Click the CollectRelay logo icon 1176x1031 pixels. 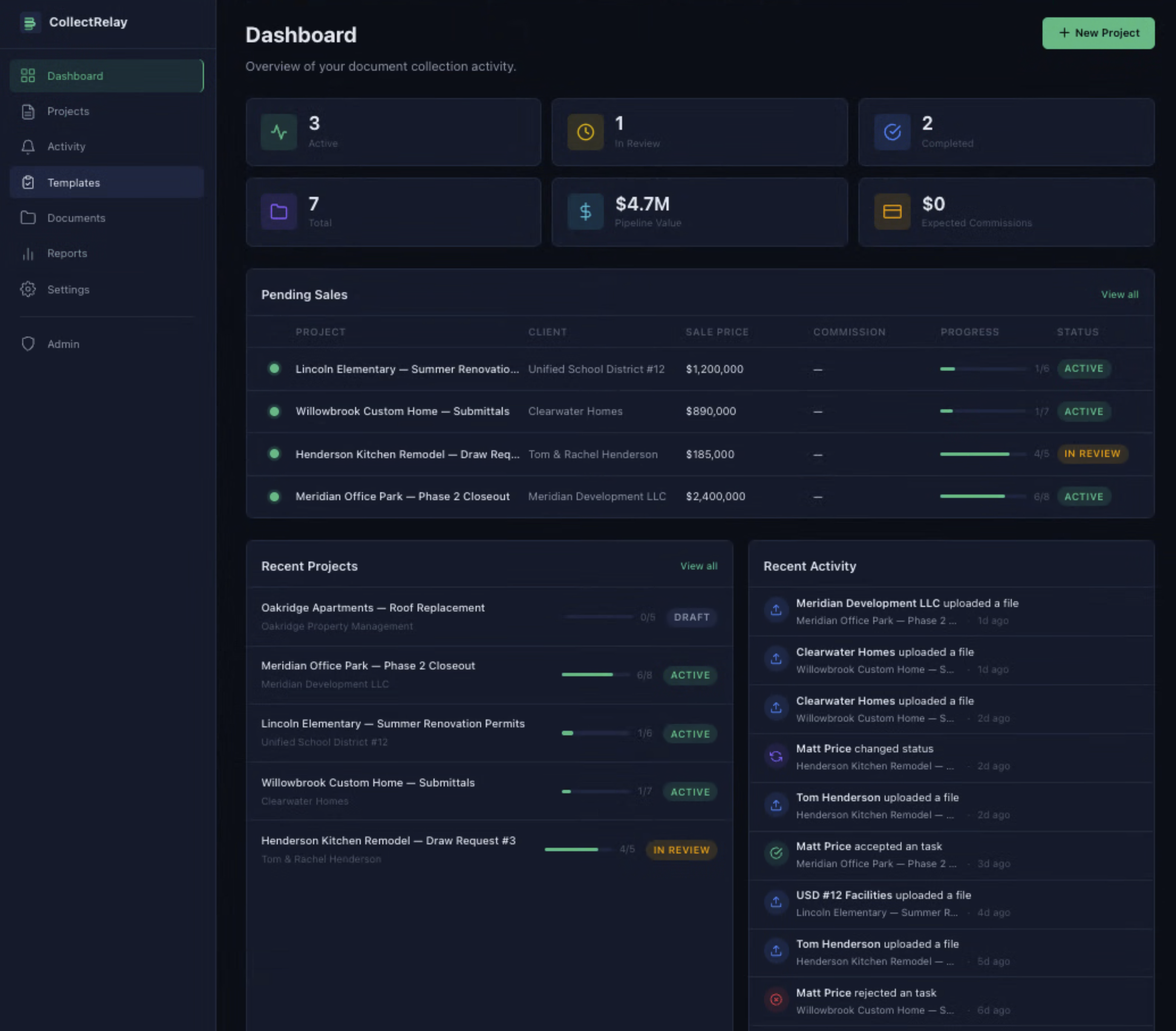pos(29,23)
